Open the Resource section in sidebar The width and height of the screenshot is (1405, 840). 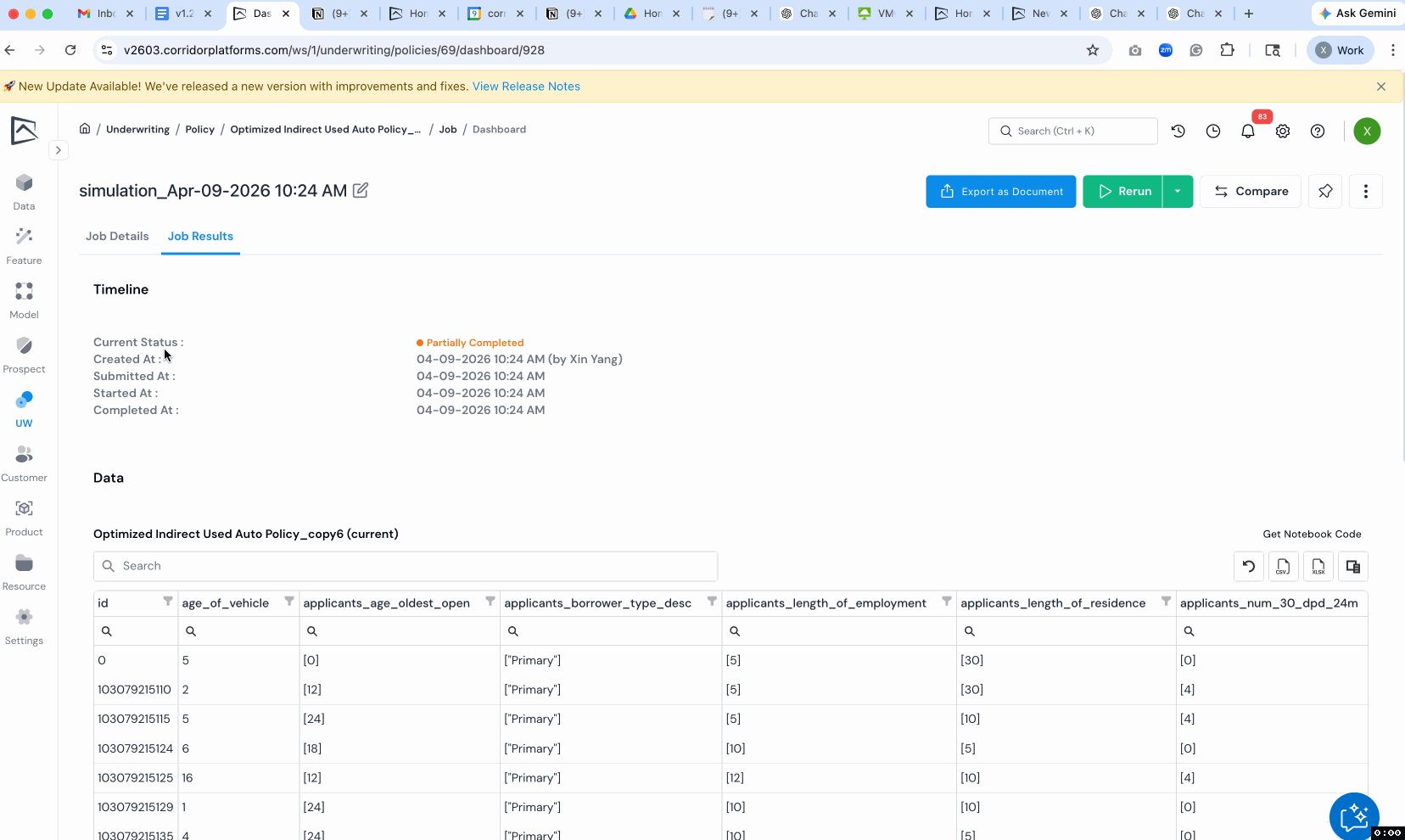(x=24, y=573)
